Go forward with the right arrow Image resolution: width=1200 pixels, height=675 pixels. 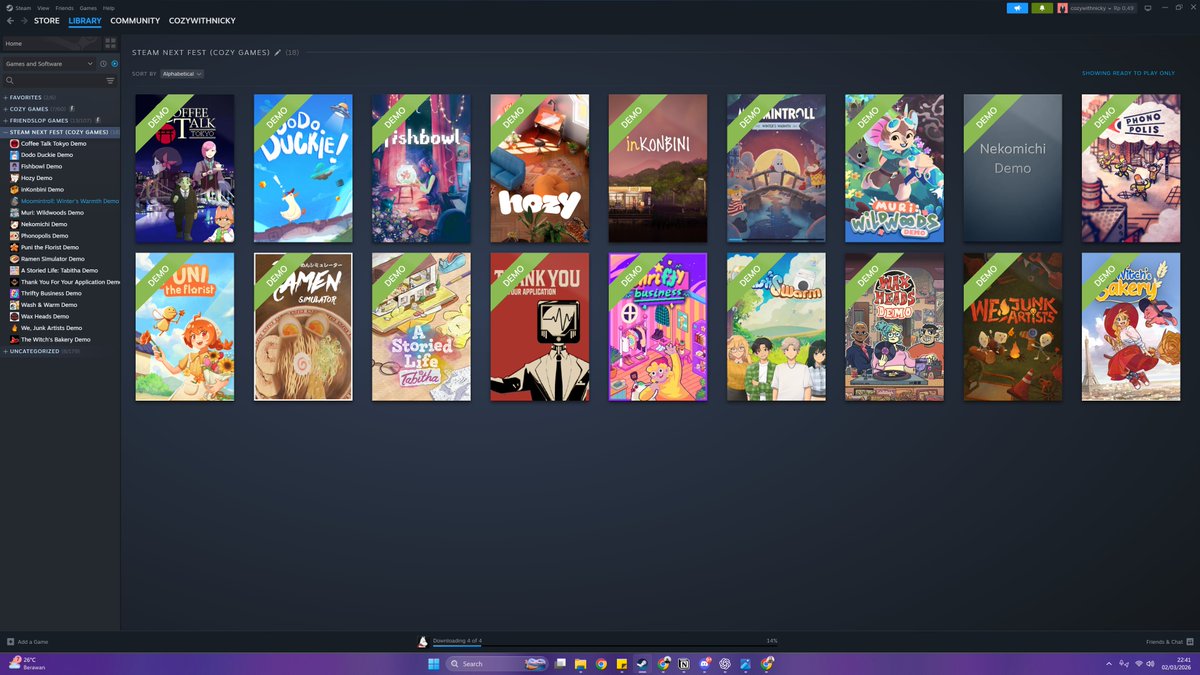click(23, 20)
